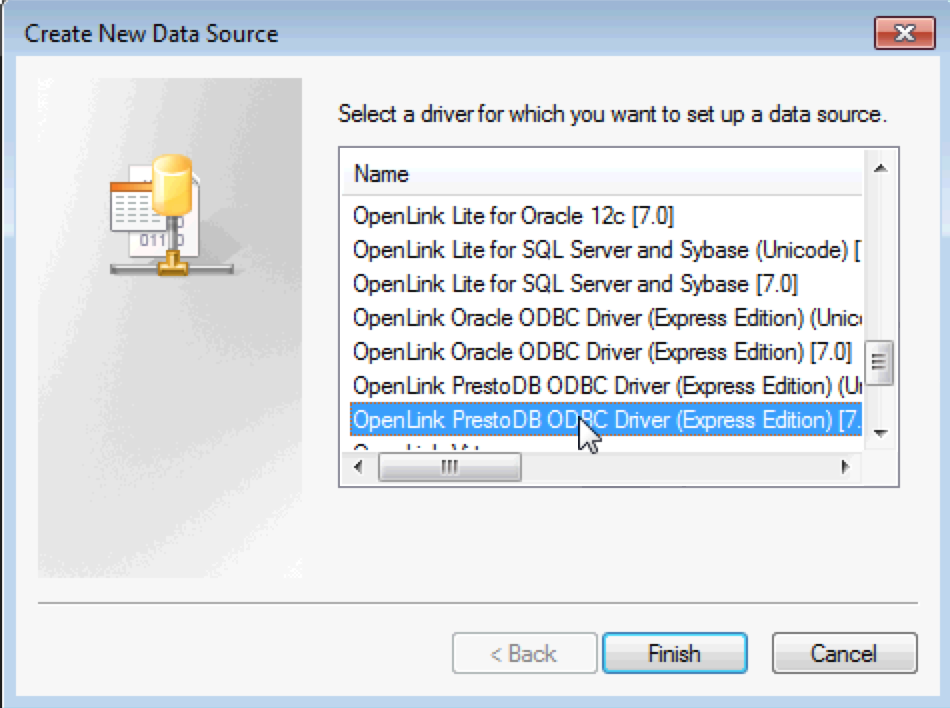
Task: Click horizontal scrollbar track right of the thumb
Action: [680, 467]
